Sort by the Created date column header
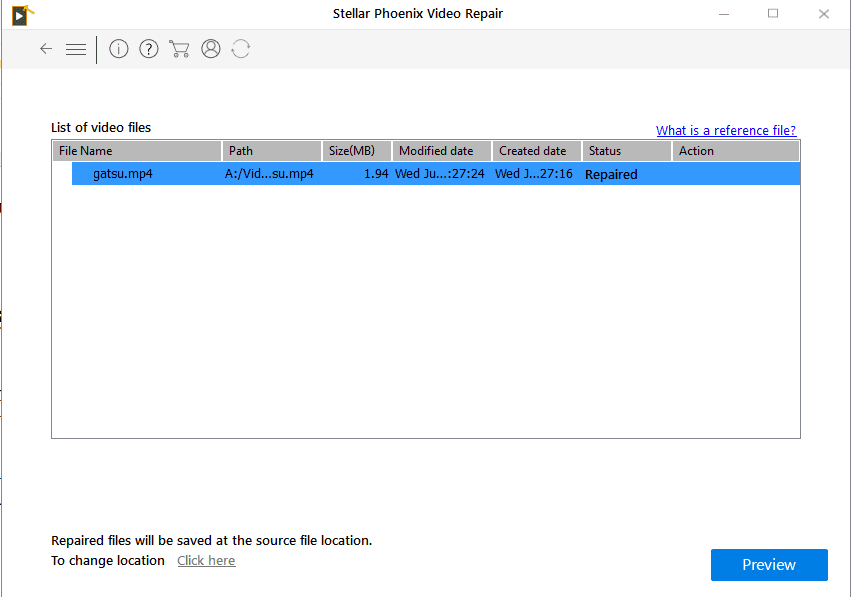The image size is (851, 597). [537, 151]
